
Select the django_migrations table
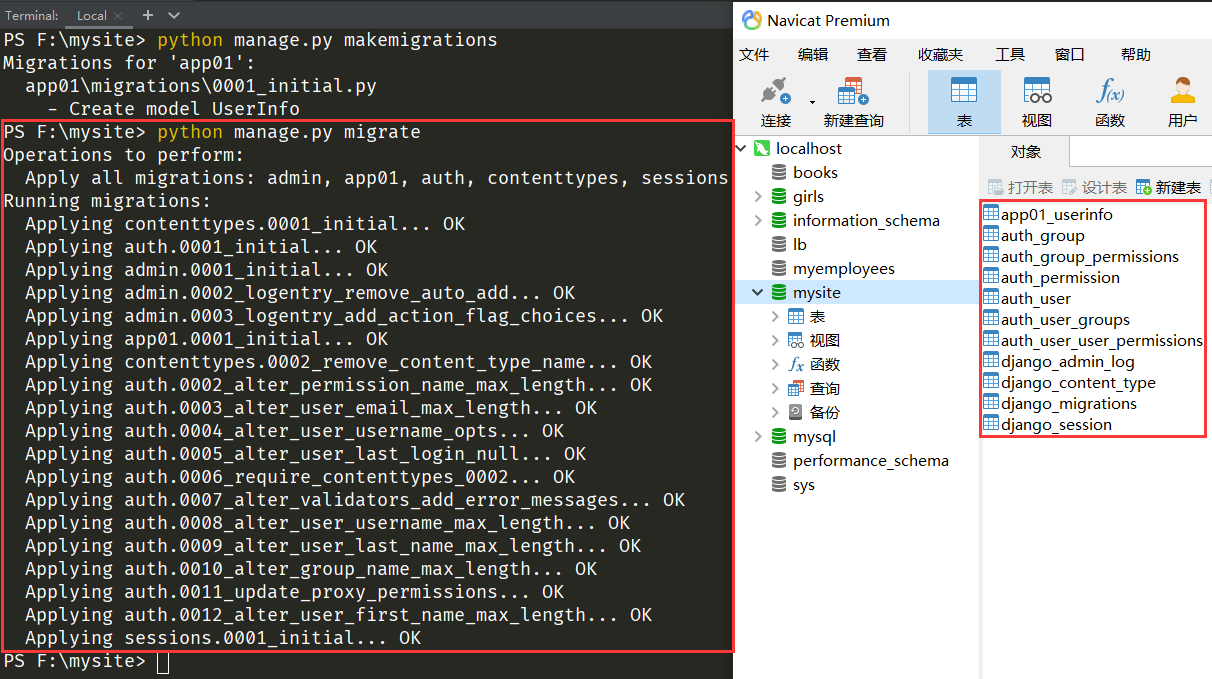(1068, 404)
